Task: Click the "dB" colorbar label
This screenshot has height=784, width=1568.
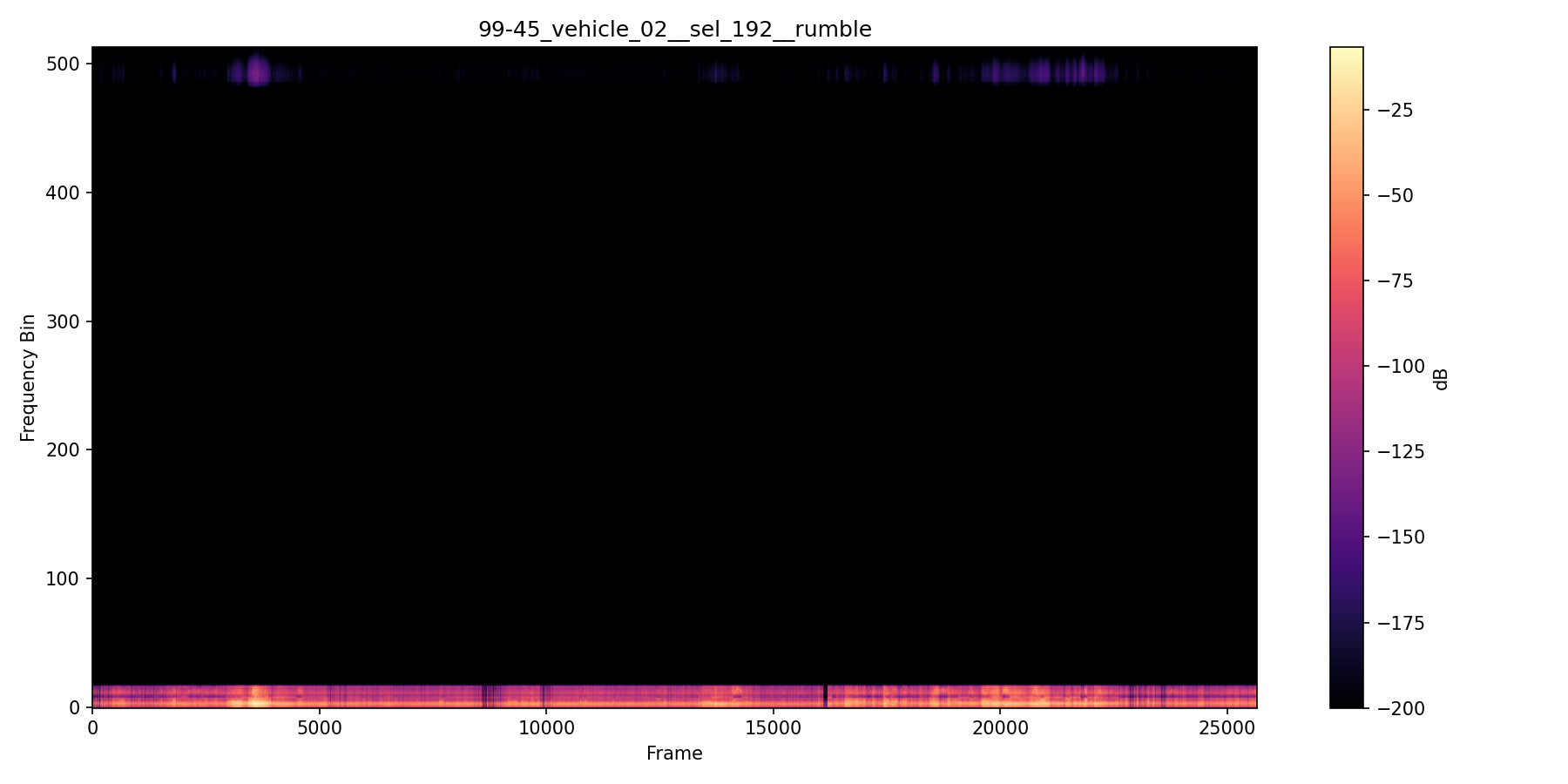Action: point(1439,377)
